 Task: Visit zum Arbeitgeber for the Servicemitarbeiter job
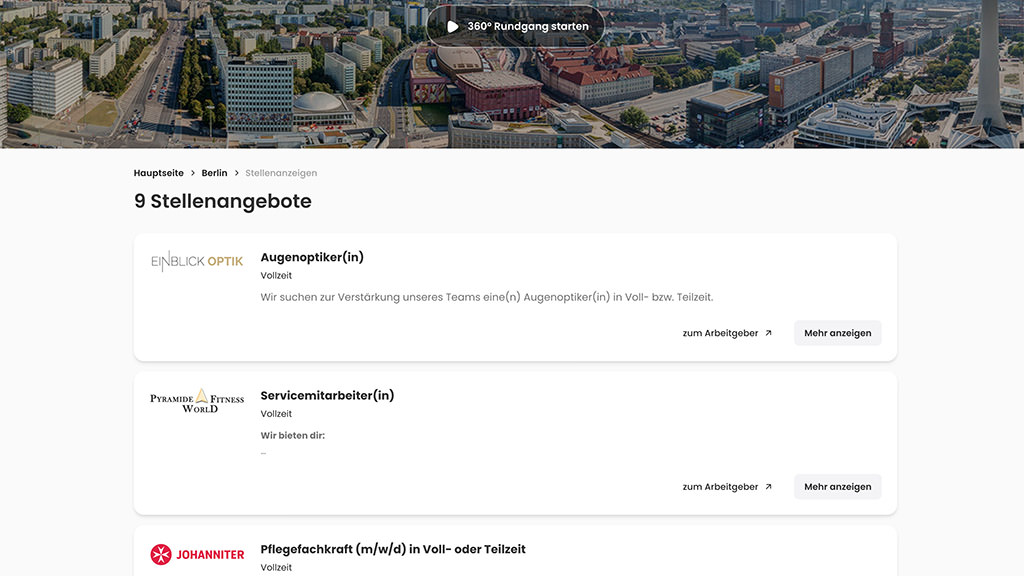(720, 487)
